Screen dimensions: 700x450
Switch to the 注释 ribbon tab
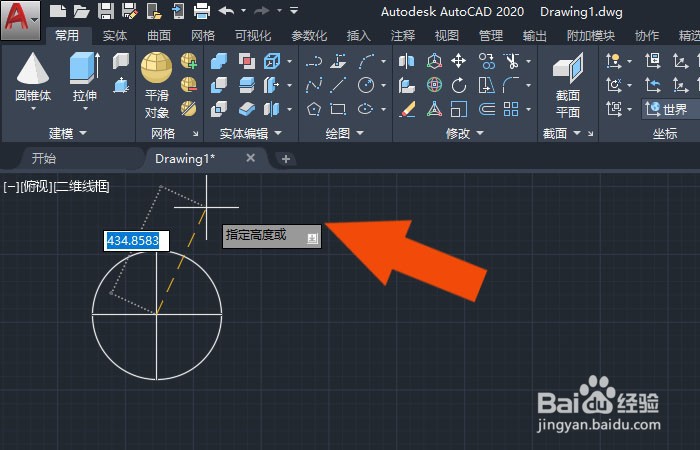click(x=403, y=35)
